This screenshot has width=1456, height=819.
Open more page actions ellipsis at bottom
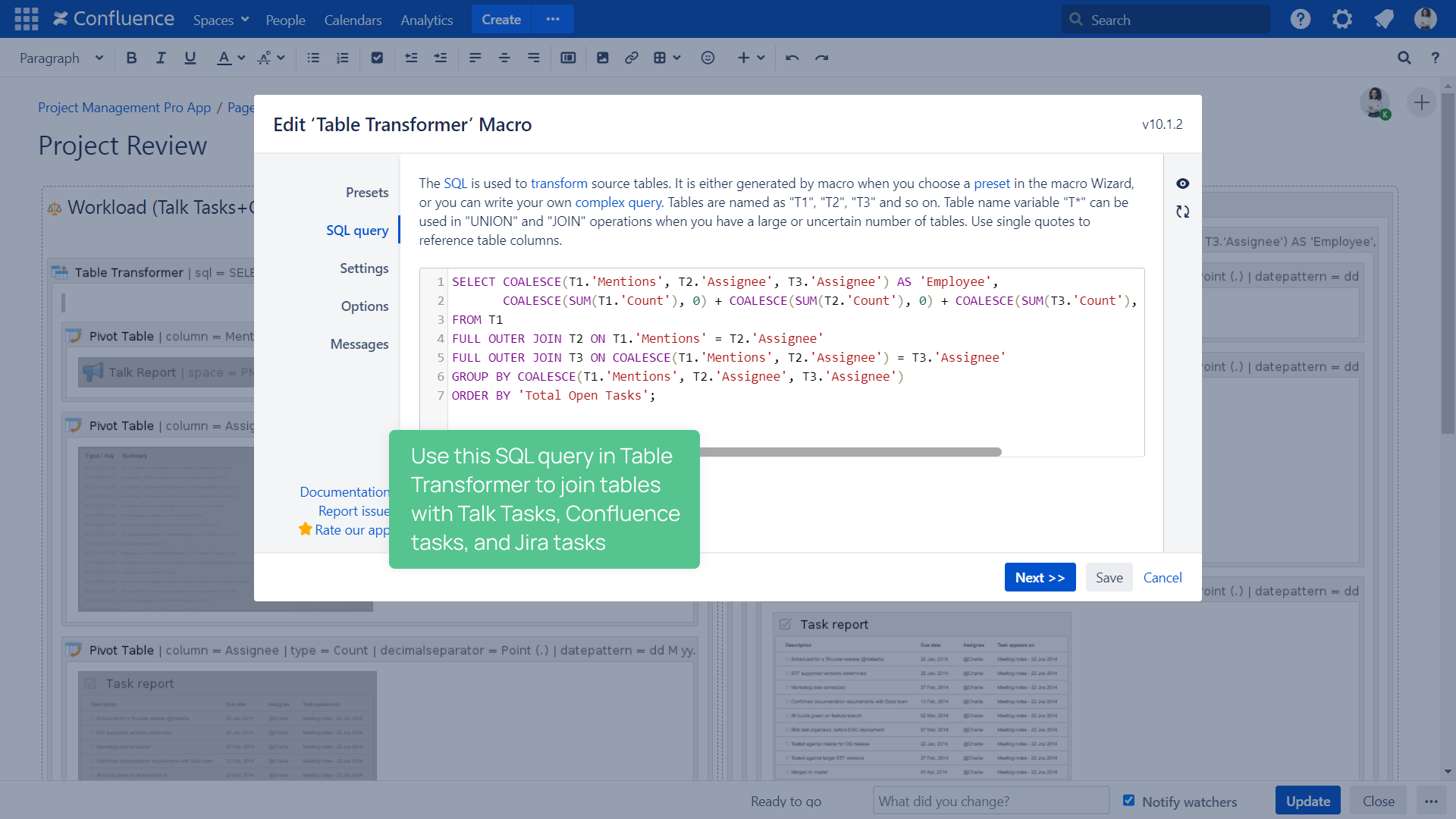[x=1431, y=801]
